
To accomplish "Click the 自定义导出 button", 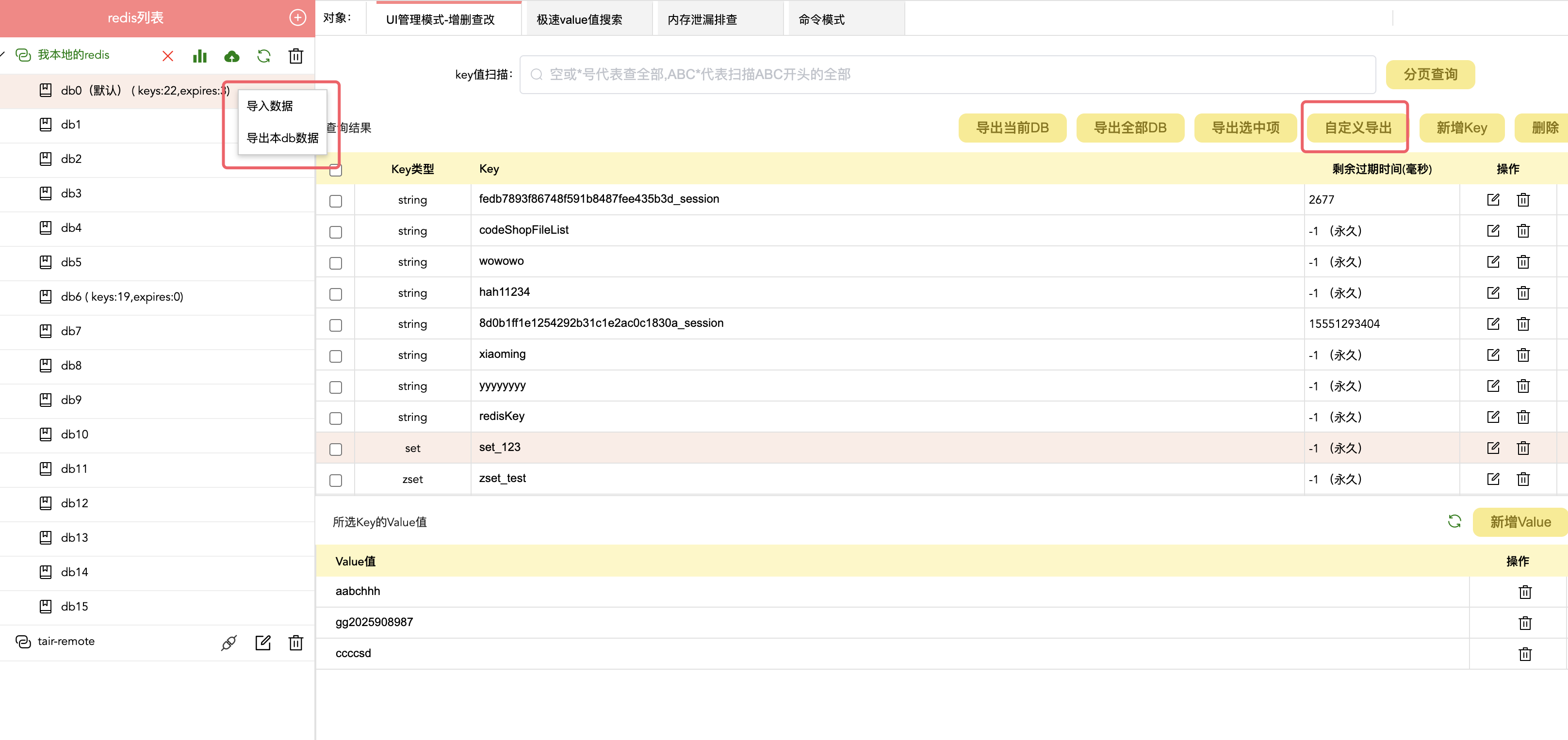I will pos(1357,128).
